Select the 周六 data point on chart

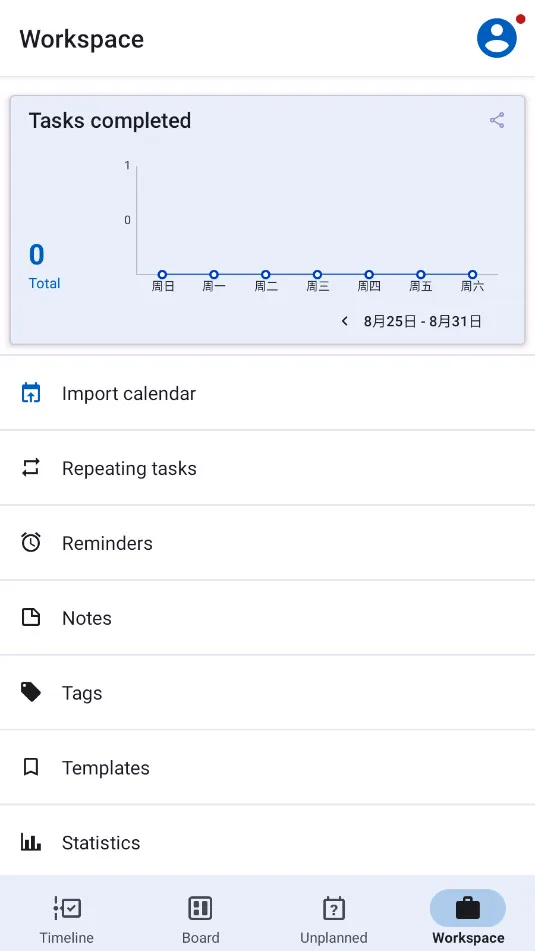(473, 275)
